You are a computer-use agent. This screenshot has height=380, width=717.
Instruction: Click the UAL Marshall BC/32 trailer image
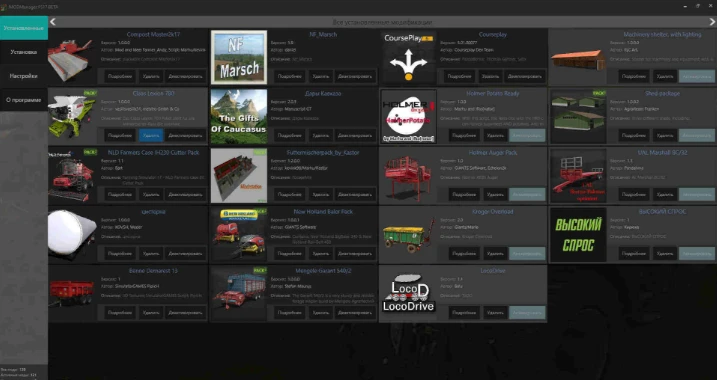coord(578,175)
